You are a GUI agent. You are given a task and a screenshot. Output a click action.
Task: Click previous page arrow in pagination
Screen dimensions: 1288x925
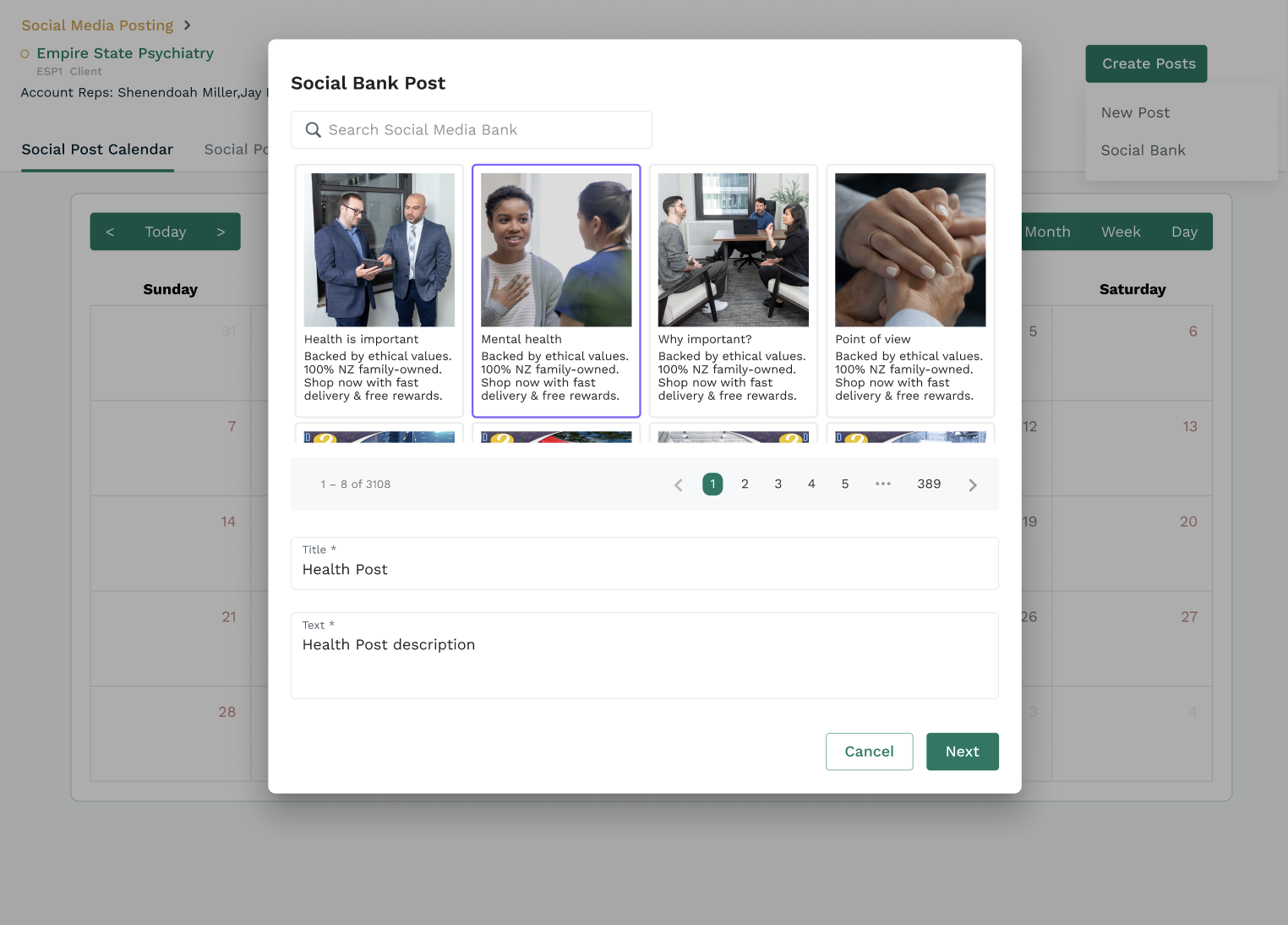(x=678, y=484)
